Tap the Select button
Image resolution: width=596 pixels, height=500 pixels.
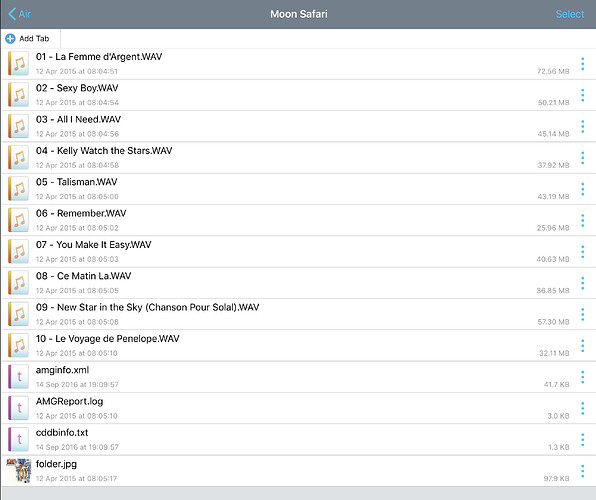[x=569, y=14]
